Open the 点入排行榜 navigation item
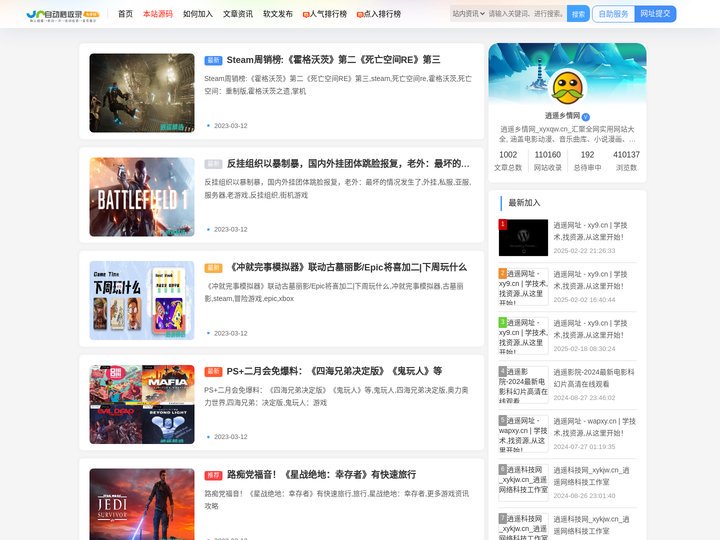 tap(379, 14)
